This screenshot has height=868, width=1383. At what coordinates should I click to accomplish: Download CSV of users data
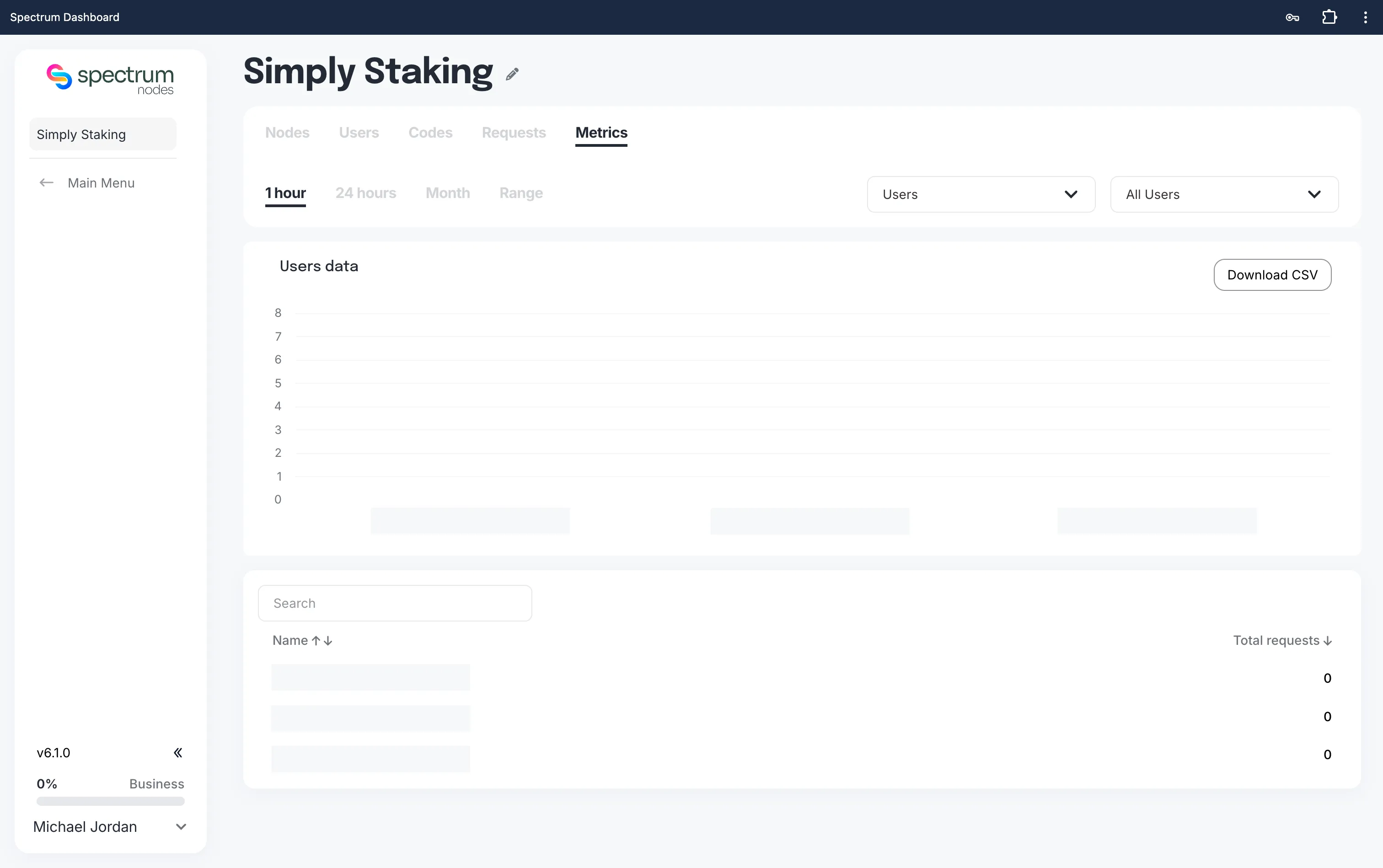pyautogui.click(x=1272, y=275)
